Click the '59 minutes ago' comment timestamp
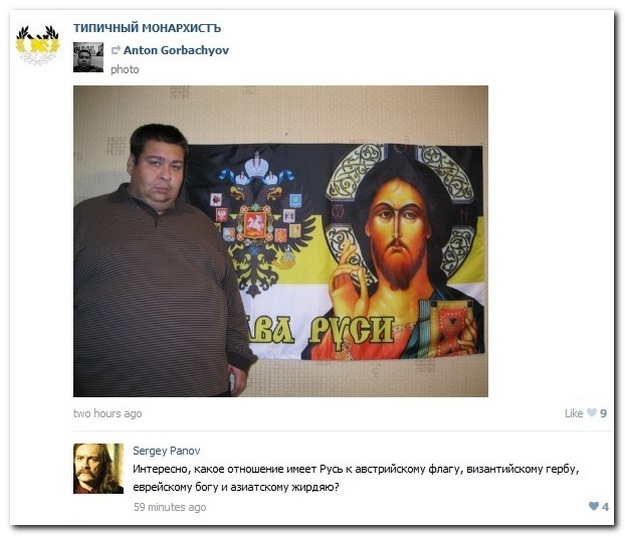Image resolution: width=625 pixels, height=536 pixels. pos(170,507)
